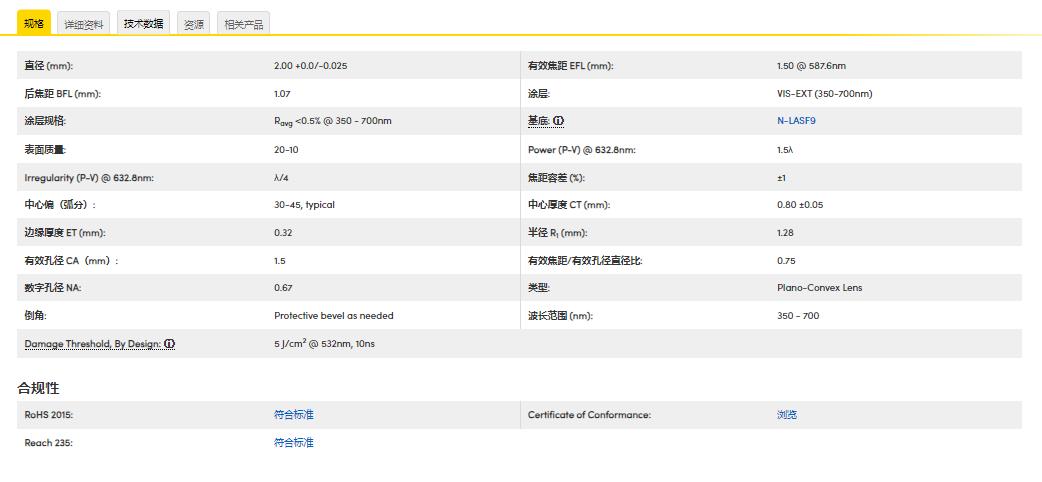
Task: Click the 基底 underlined label
Action: tap(538, 121)
